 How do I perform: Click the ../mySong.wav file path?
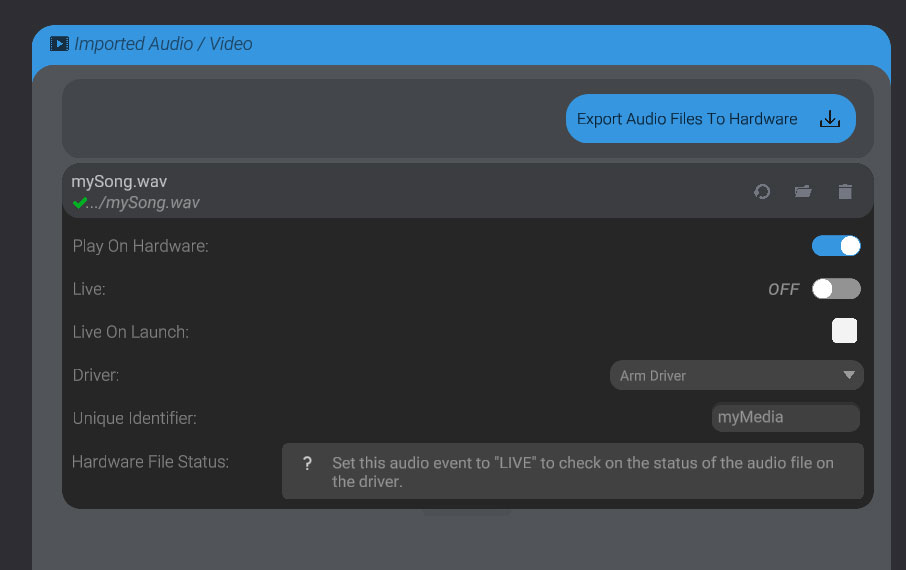tap(143, 203)
